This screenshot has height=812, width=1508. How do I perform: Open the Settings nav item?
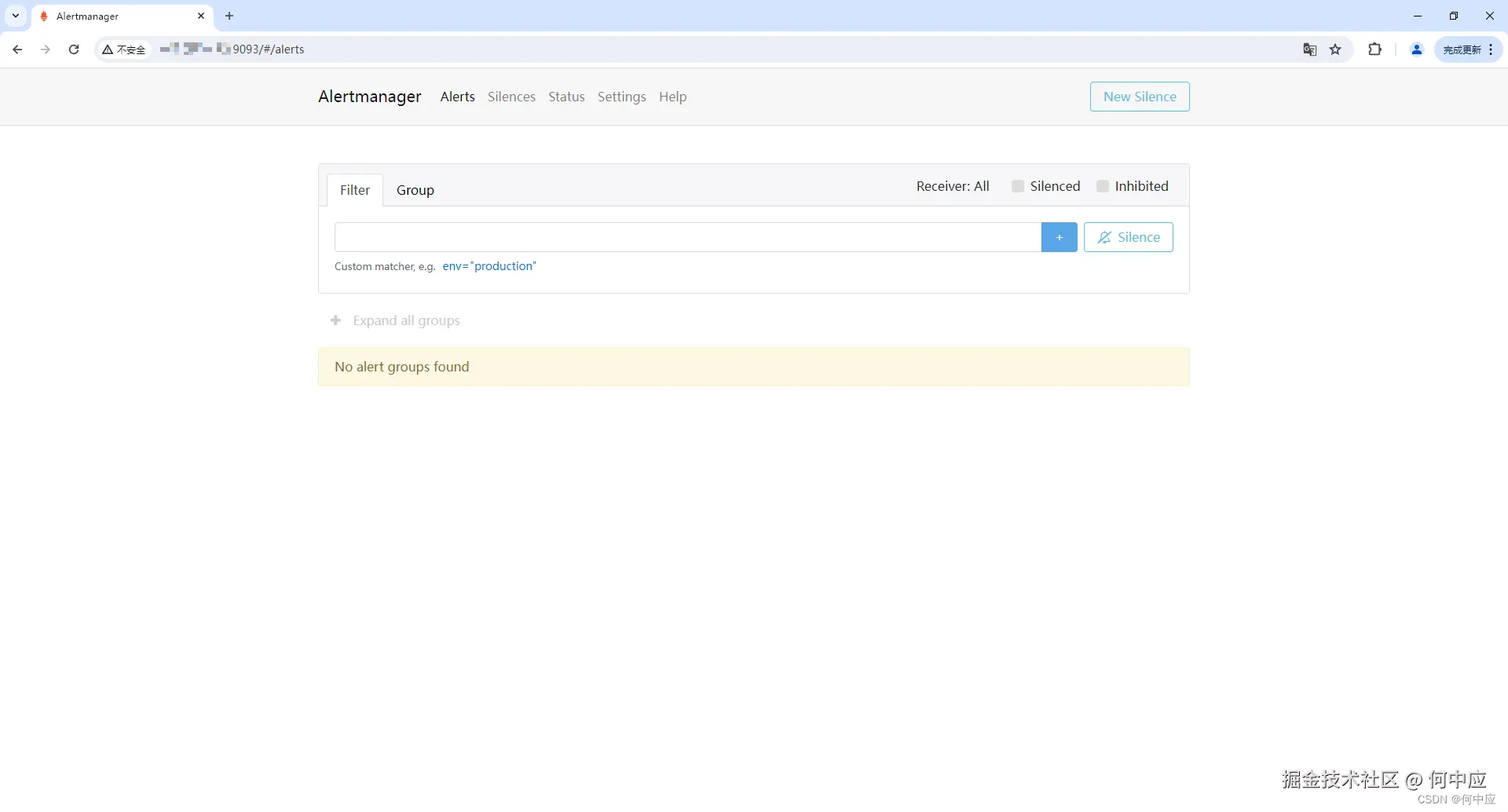coord(622,97)
